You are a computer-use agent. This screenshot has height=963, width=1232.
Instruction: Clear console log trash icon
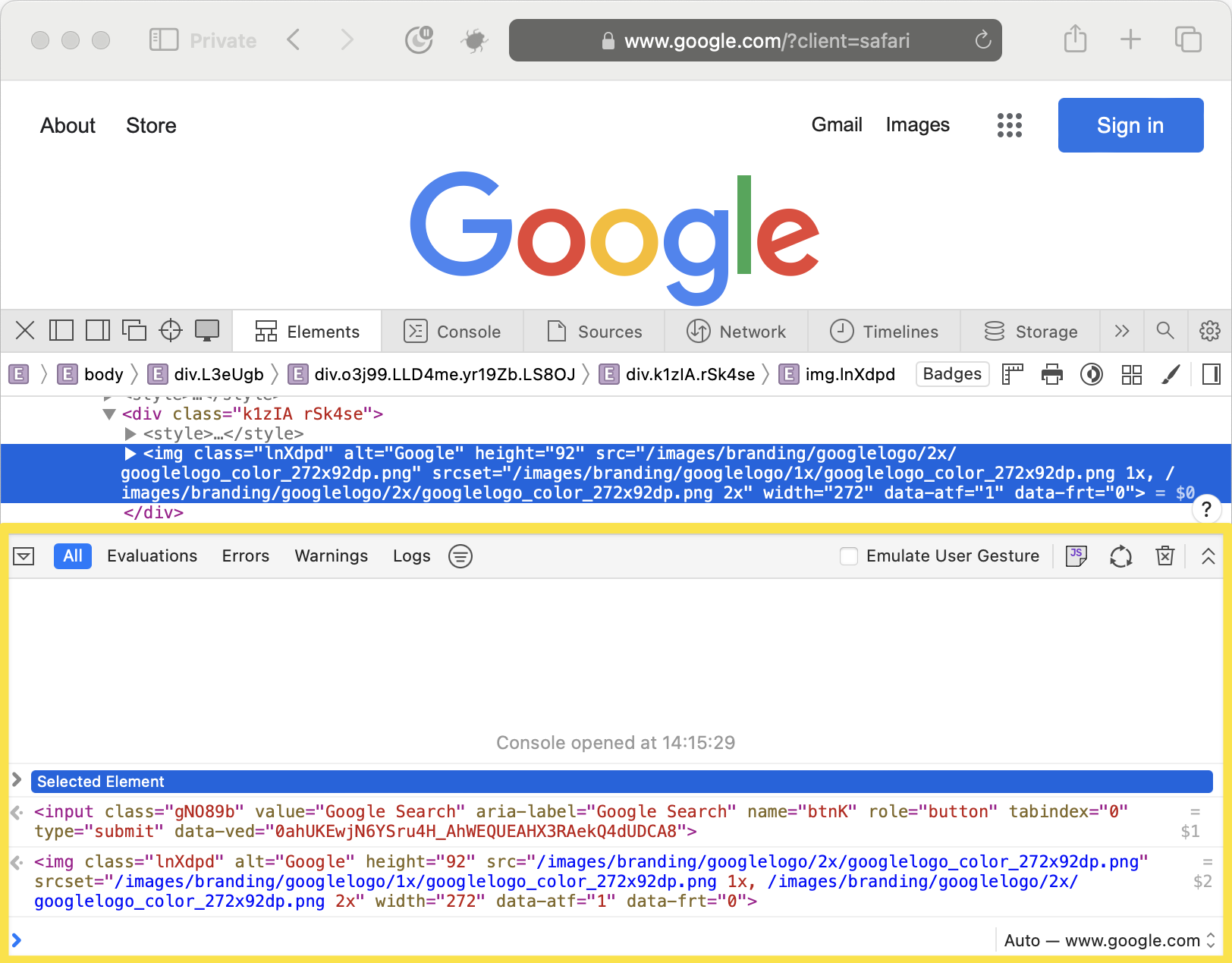pos(1165,556)
